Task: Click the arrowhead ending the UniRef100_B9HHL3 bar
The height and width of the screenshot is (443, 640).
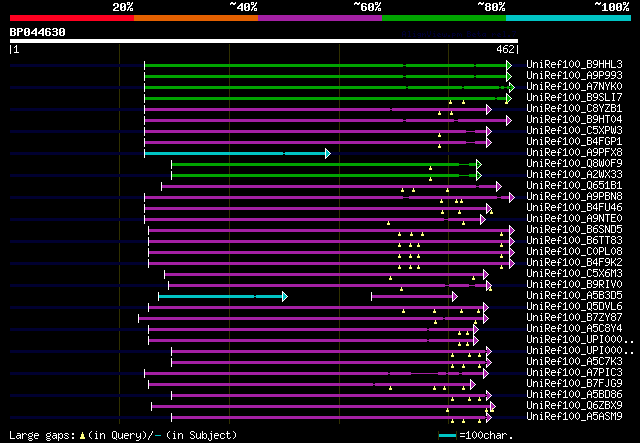Action: click(x=509, y=65)
